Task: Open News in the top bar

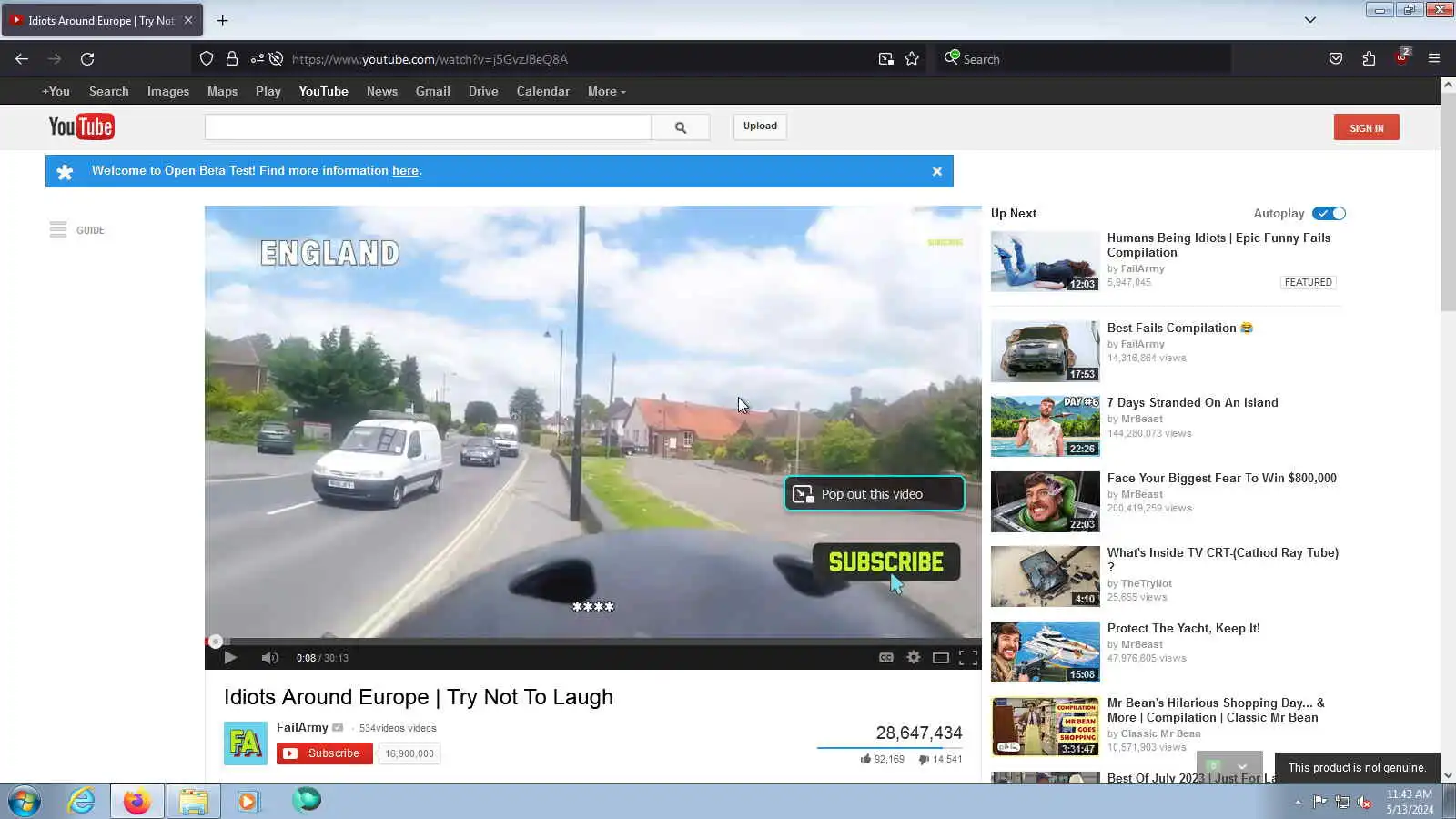Action: point(382,91)
